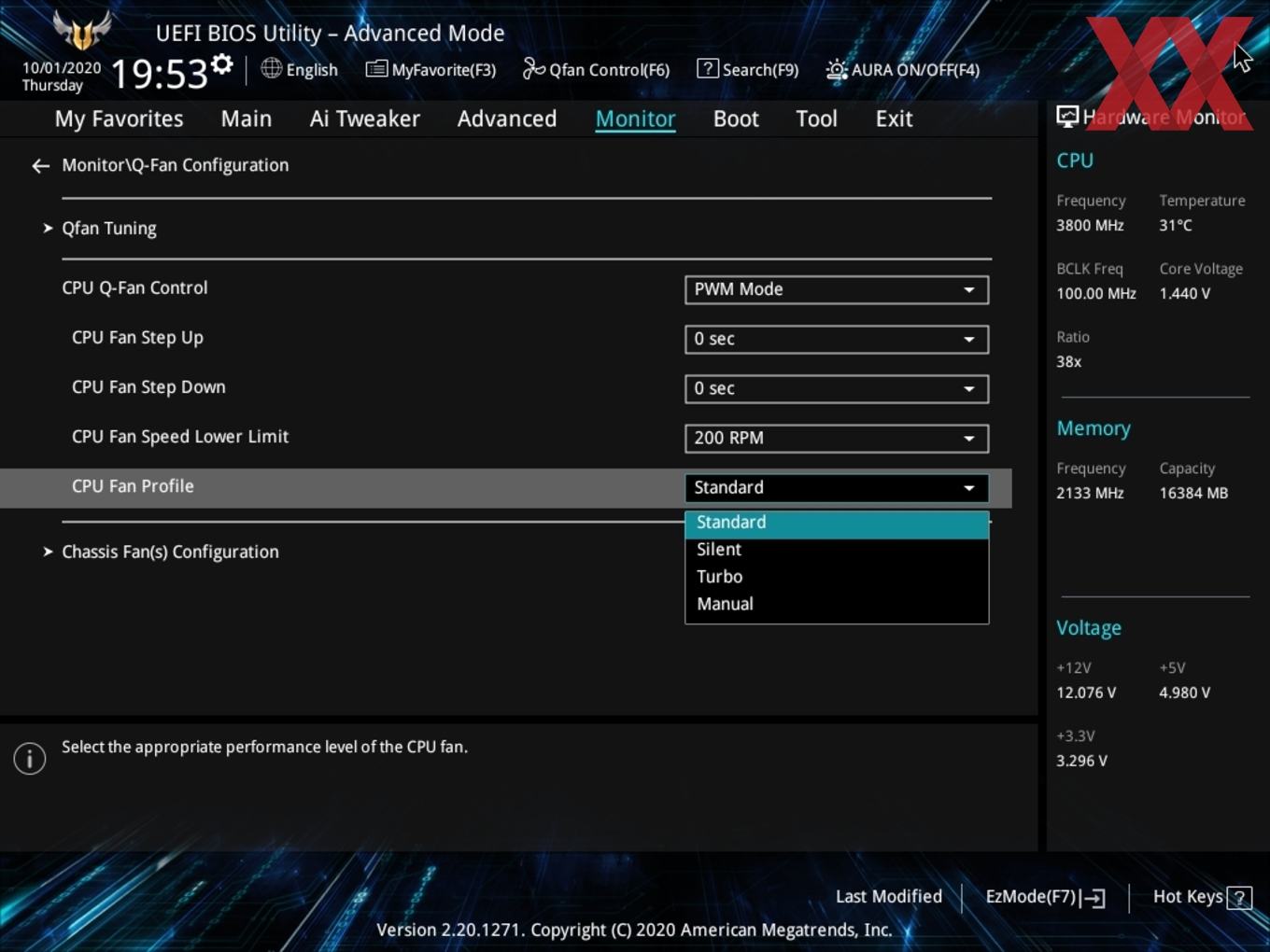Viewport: 1270px width, 952px height.
Task: Click the clock settings gear icon
Action: click(222, 64)
